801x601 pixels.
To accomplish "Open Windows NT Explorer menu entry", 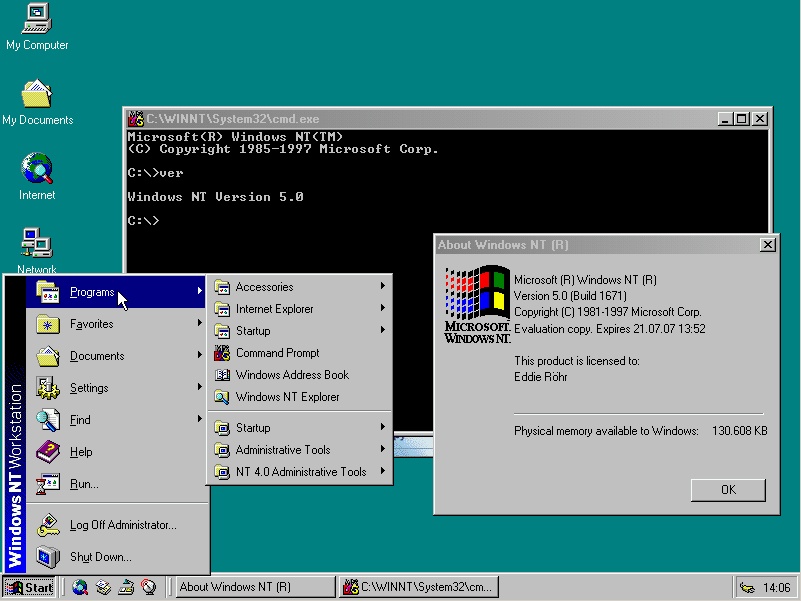I will click(287, 397).
